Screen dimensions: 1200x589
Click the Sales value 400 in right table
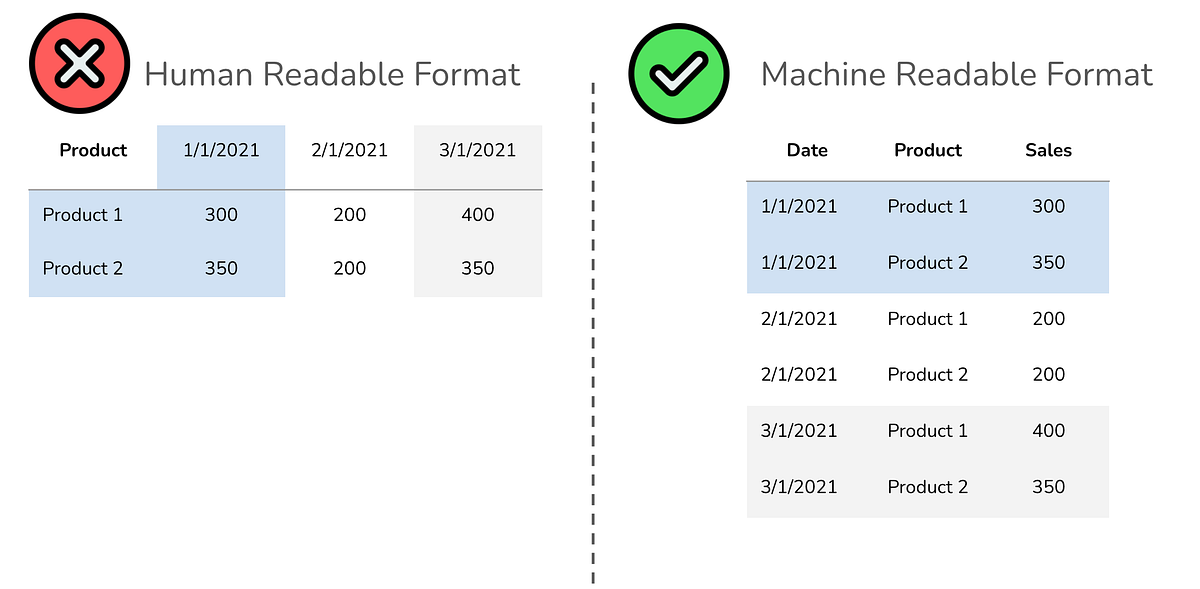(1048, 431)
